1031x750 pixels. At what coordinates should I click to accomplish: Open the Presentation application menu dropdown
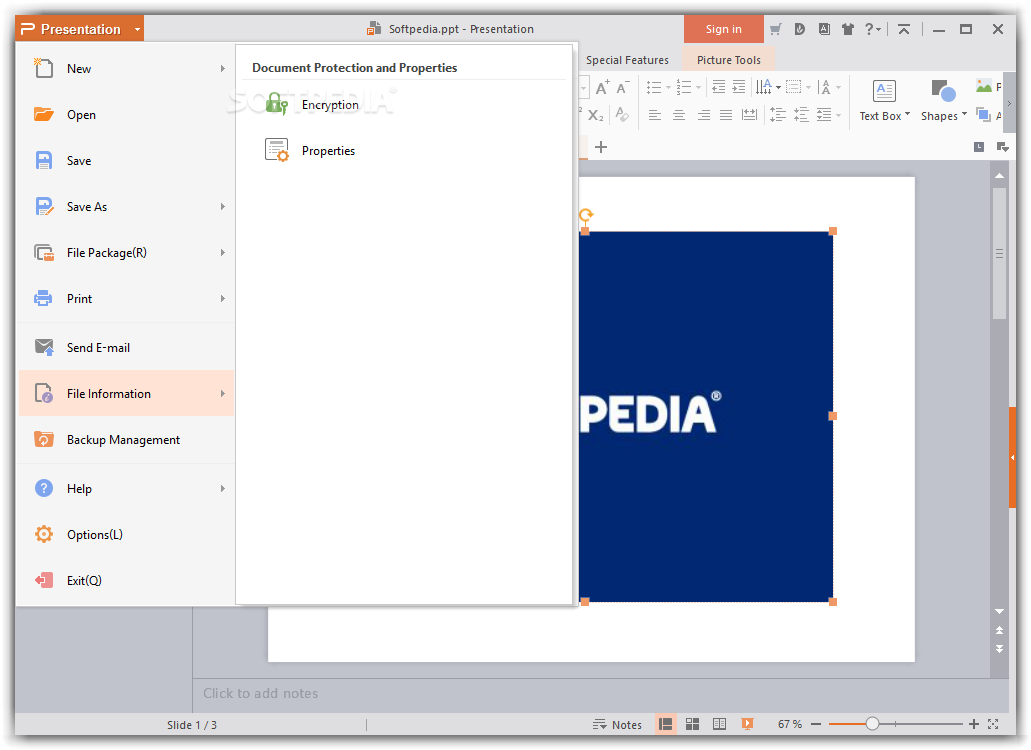click(137, 30)
